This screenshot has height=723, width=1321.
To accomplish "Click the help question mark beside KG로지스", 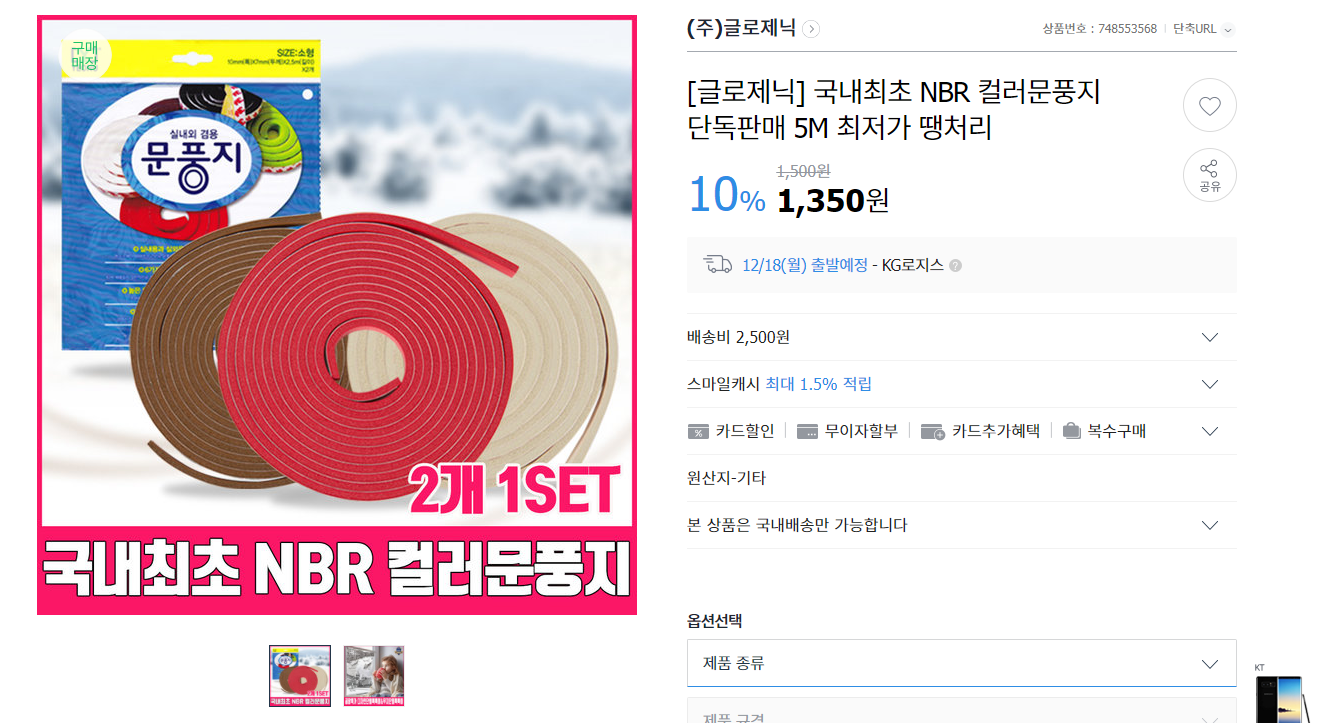I will 955,266.
